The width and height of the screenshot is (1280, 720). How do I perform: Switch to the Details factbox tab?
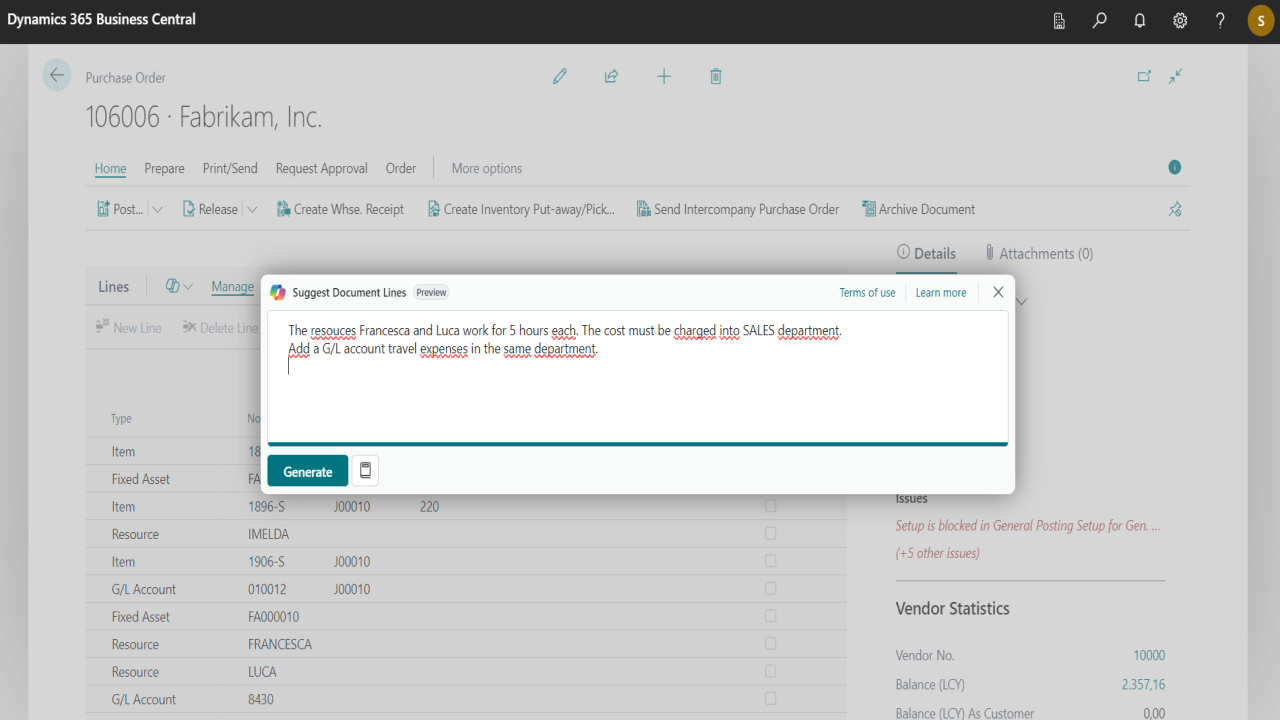927,253
